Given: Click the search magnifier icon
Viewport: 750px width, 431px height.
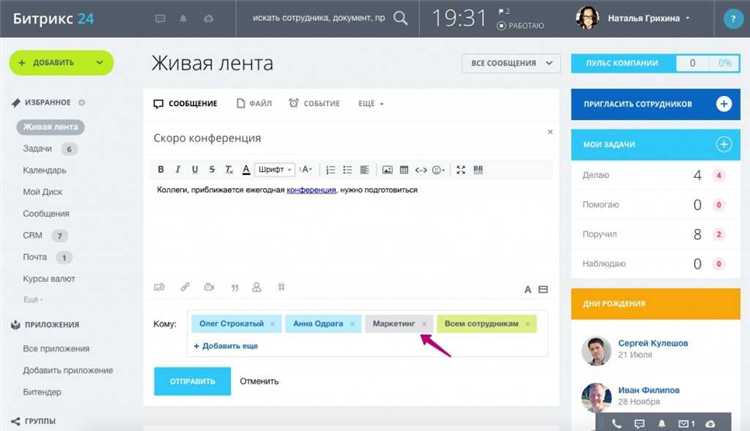Looking at the screenshot, I should 400,18.
